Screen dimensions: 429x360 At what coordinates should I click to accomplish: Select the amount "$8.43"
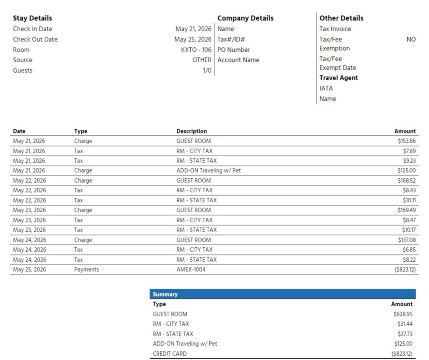click(409, 190)
